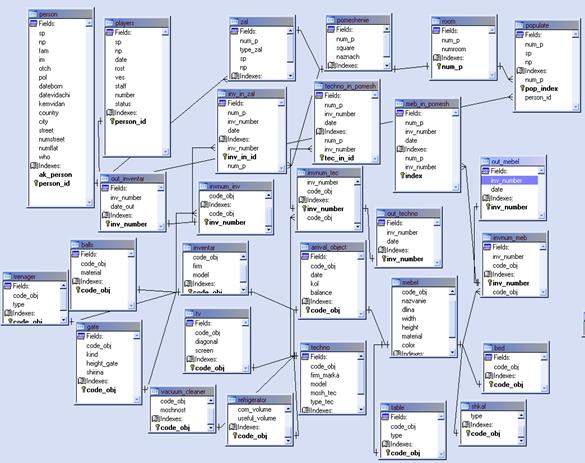The height and width of the screenshot is (463, 585).
Task: Select the highlighted inv_number field in out_mebel
Action: click(509, 181)
